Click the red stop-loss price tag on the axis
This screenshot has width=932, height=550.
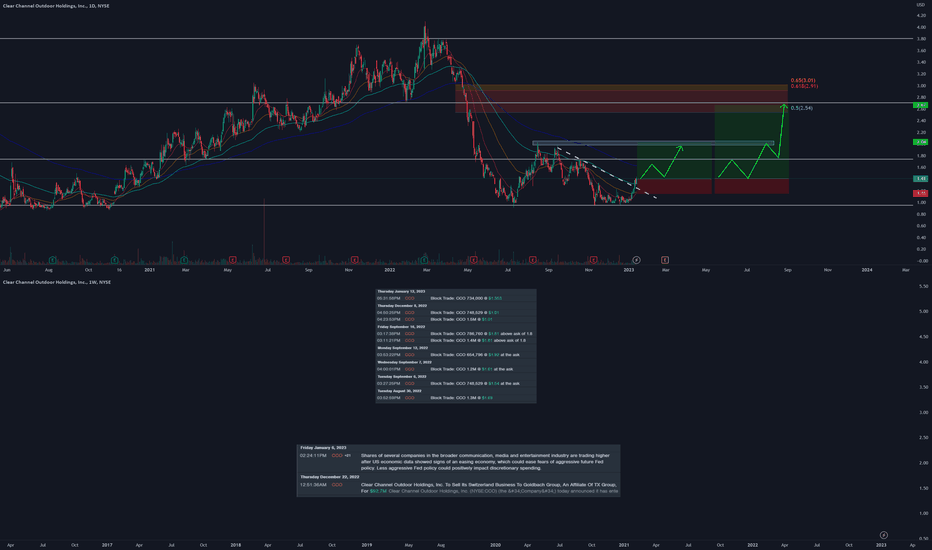pos(921,193)
